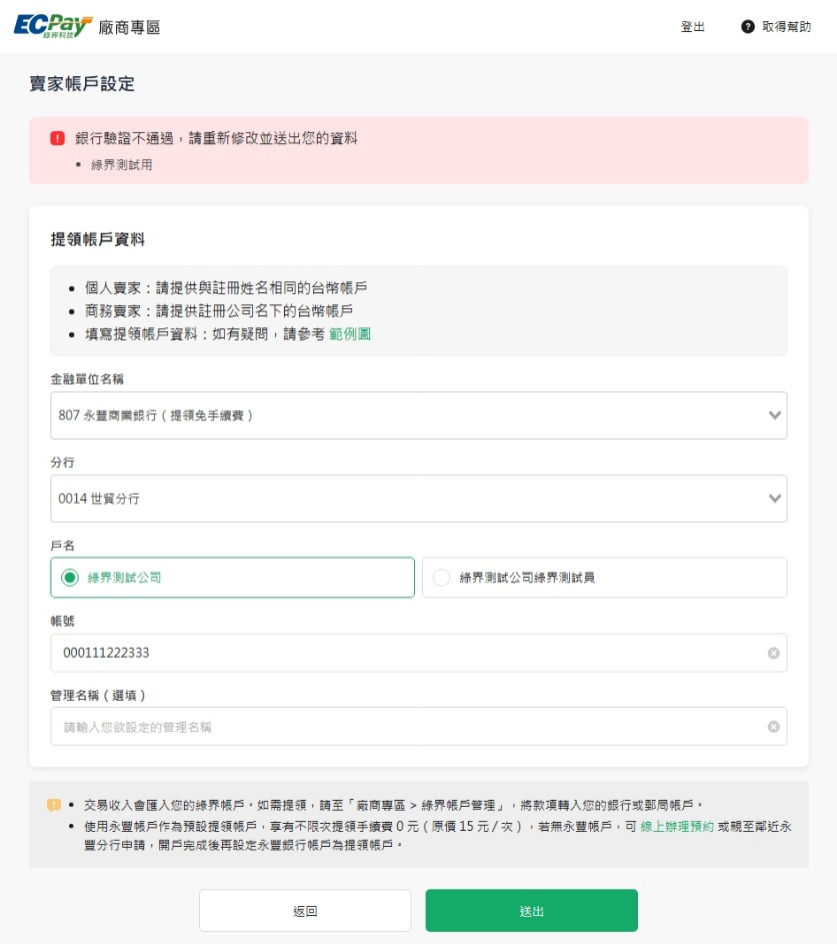The height and width of the screenshot is (944, 837).
Task: Click 登出 to log out
Action: click(692, 27)
